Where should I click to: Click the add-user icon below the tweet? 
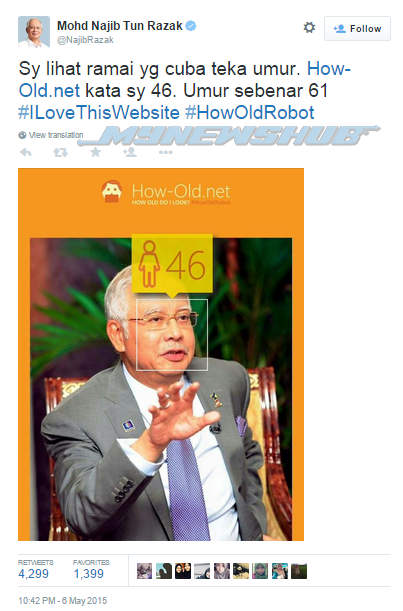[129, 152]
